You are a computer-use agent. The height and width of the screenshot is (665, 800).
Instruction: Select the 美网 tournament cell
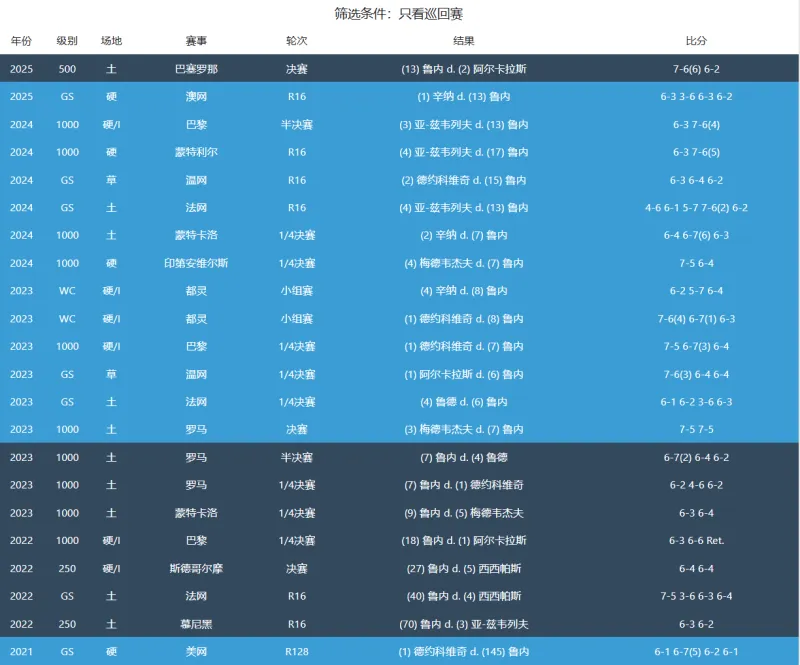point(196,652)
